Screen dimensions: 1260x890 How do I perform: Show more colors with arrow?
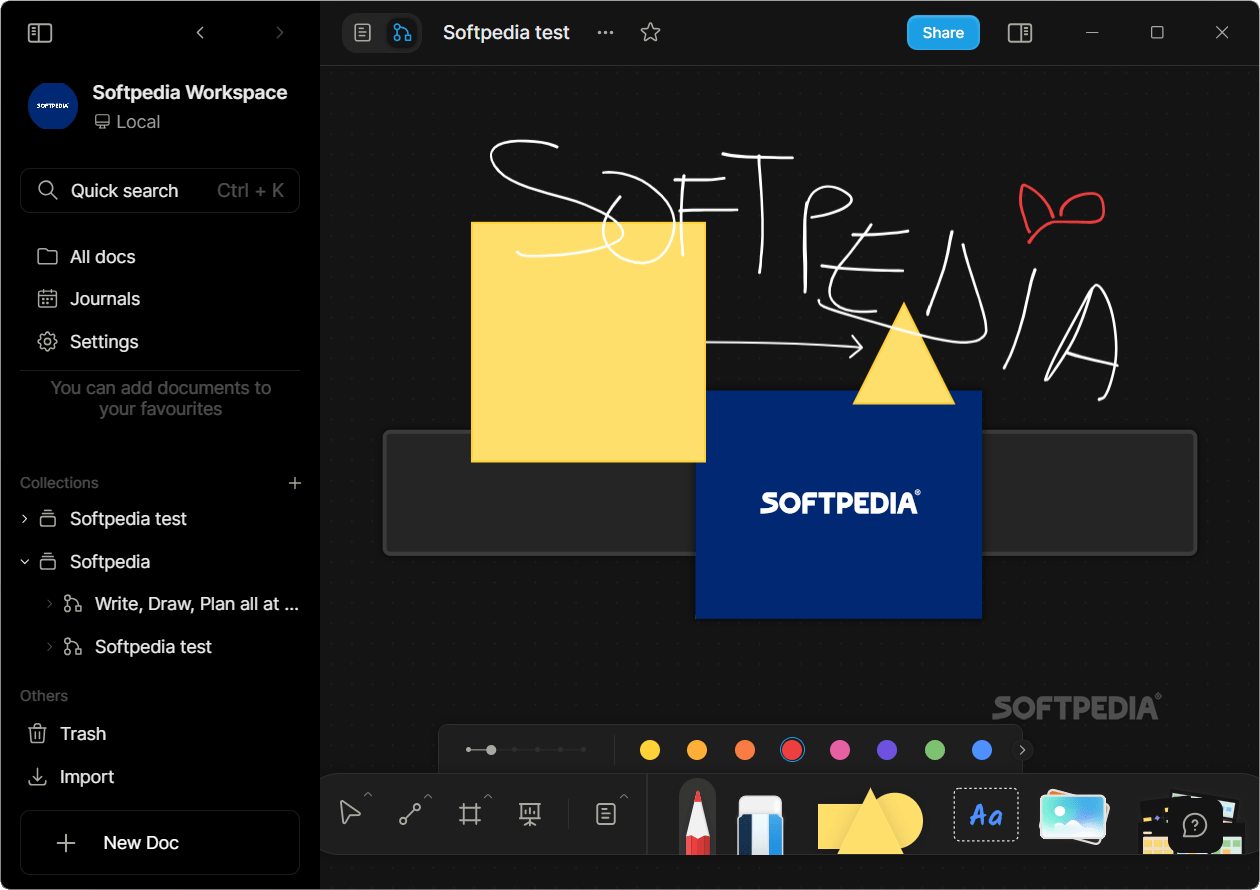1022,750
